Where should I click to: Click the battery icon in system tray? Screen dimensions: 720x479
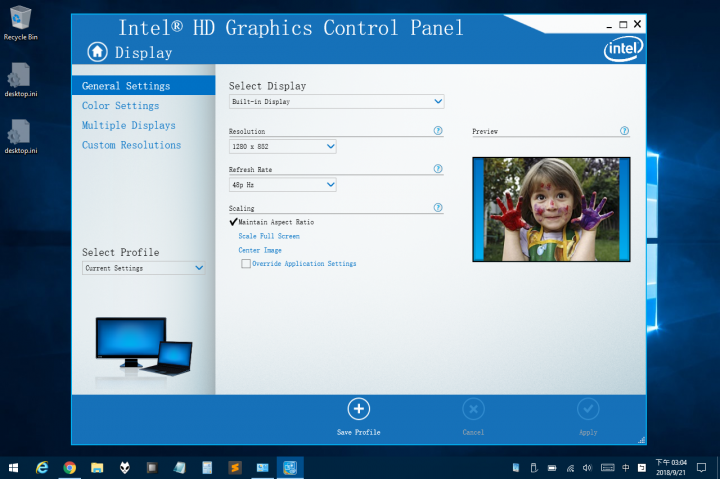[552, 468]
